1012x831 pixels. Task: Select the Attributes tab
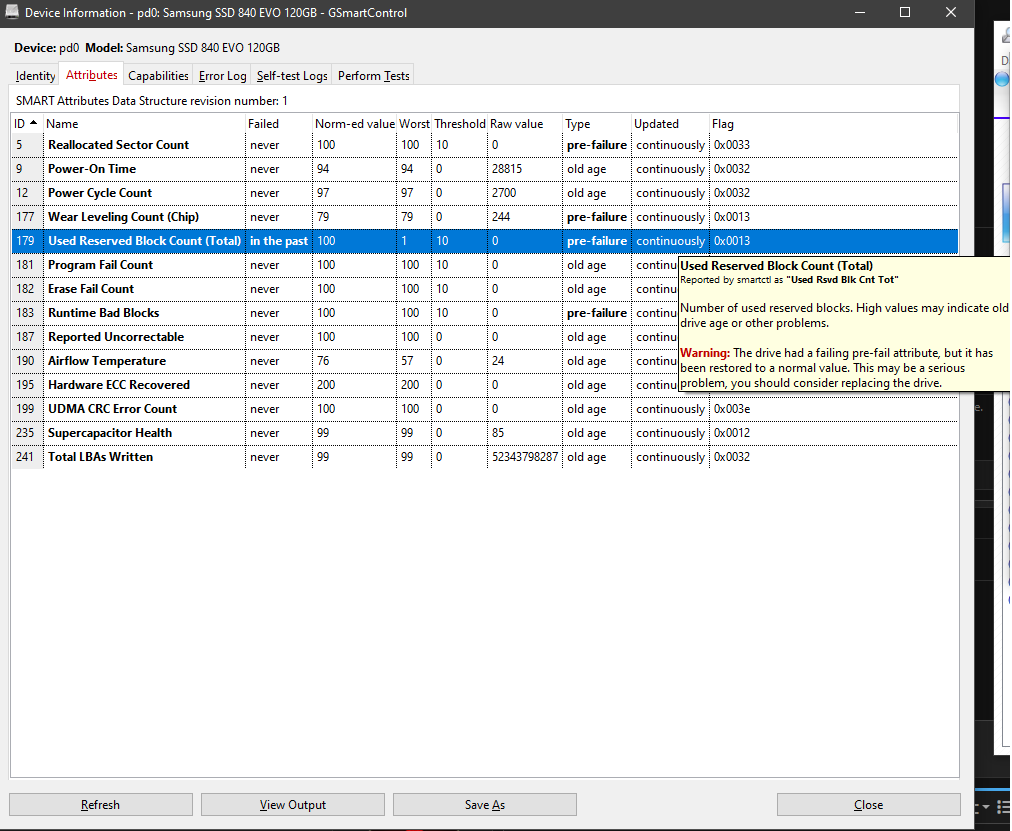pyautogui.click(x=92, y=75)
